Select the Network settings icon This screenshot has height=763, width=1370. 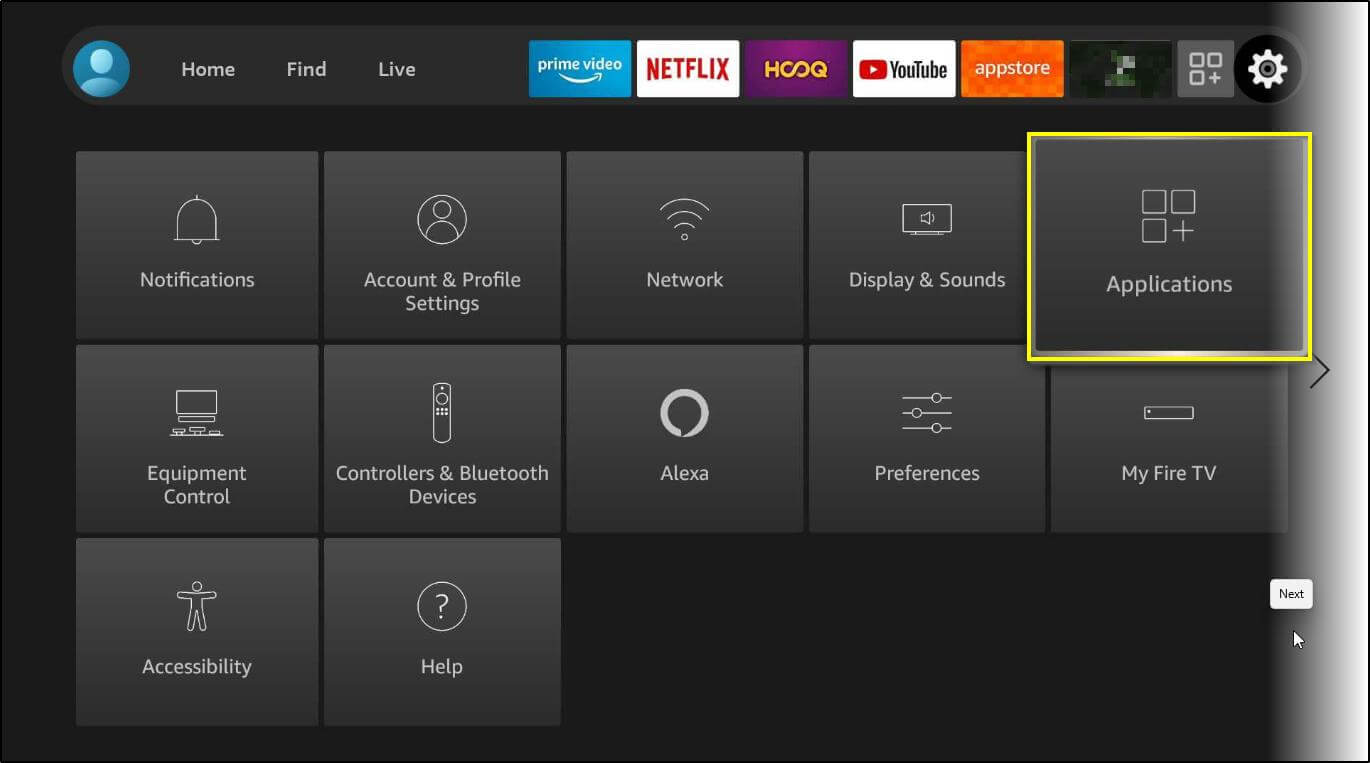(684, 244)
